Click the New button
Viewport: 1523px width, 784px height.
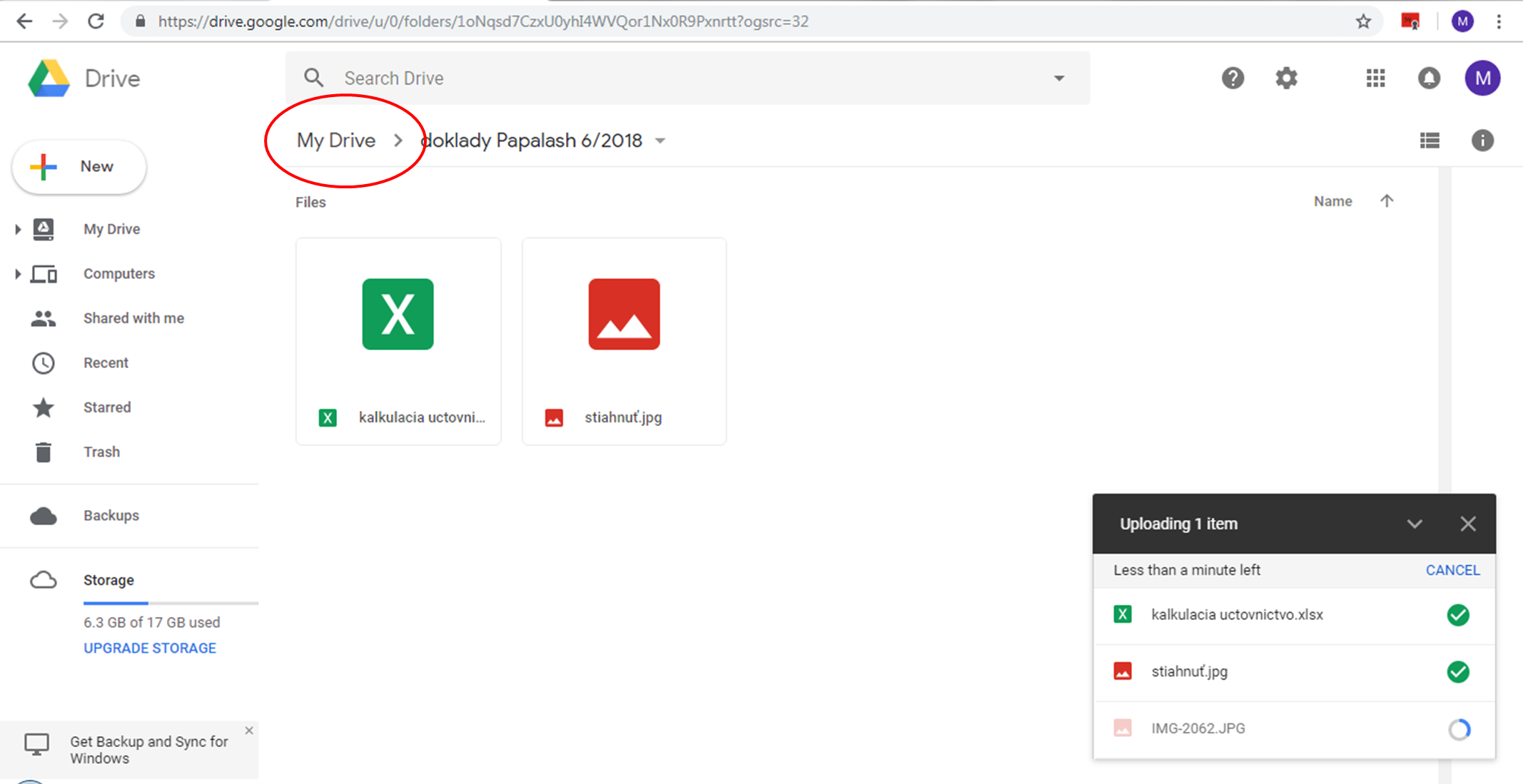pos(79,167)
